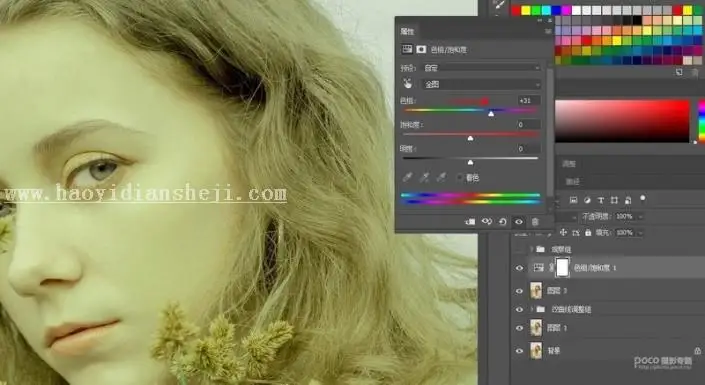Filter layers by shape layers
The height and width of the screenshot is (385, 705).
[614, 200]
